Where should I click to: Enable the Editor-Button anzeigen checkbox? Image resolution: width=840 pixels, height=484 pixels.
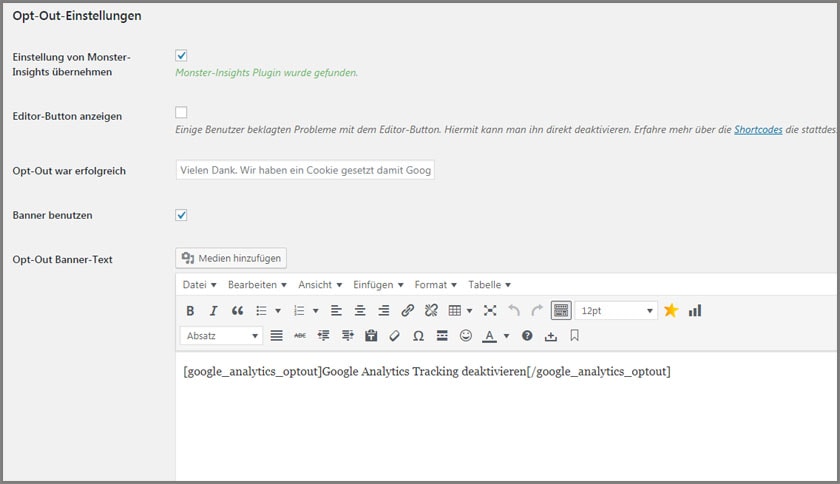pos(181,112)
